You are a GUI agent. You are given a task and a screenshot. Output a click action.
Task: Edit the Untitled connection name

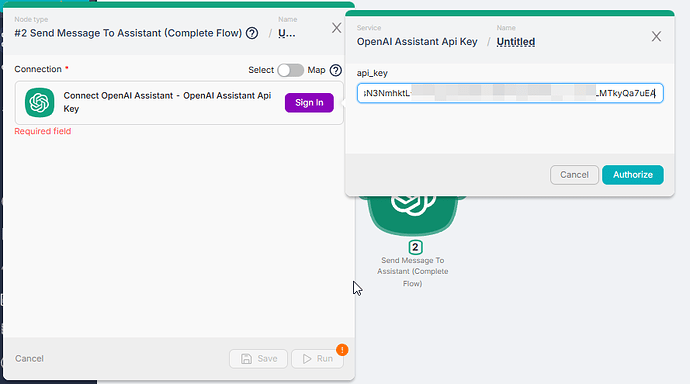pyautogui.click(x=516, y=42)
